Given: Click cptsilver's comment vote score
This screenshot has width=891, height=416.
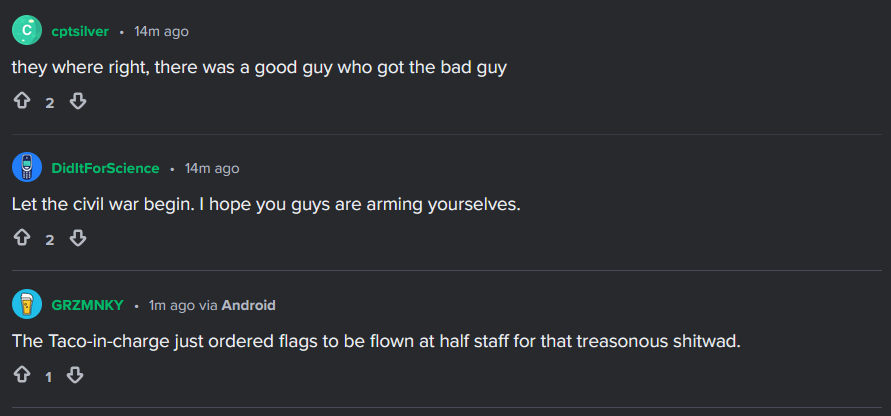Looking at the screenshot, I should 49,103.
